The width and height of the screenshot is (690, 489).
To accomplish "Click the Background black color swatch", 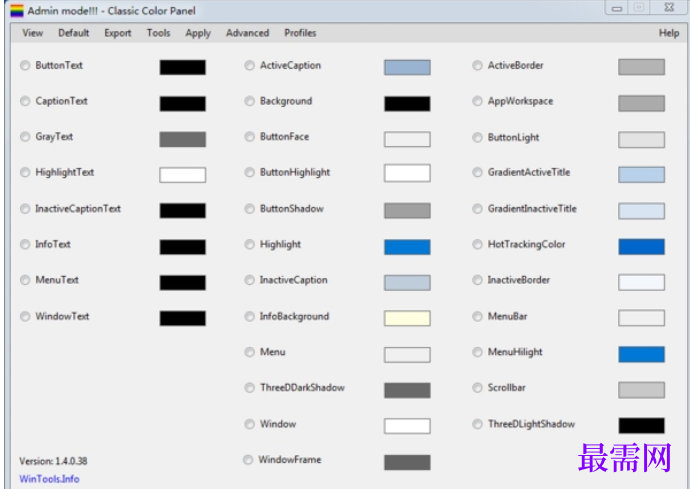I will tap(407, 103).
